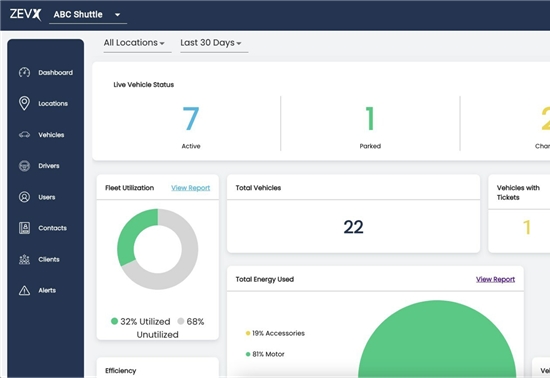Image resolution: width=550 pixels, height=378 pixels.
Task: Go to the Vehicles menu label
Action: 51,135
